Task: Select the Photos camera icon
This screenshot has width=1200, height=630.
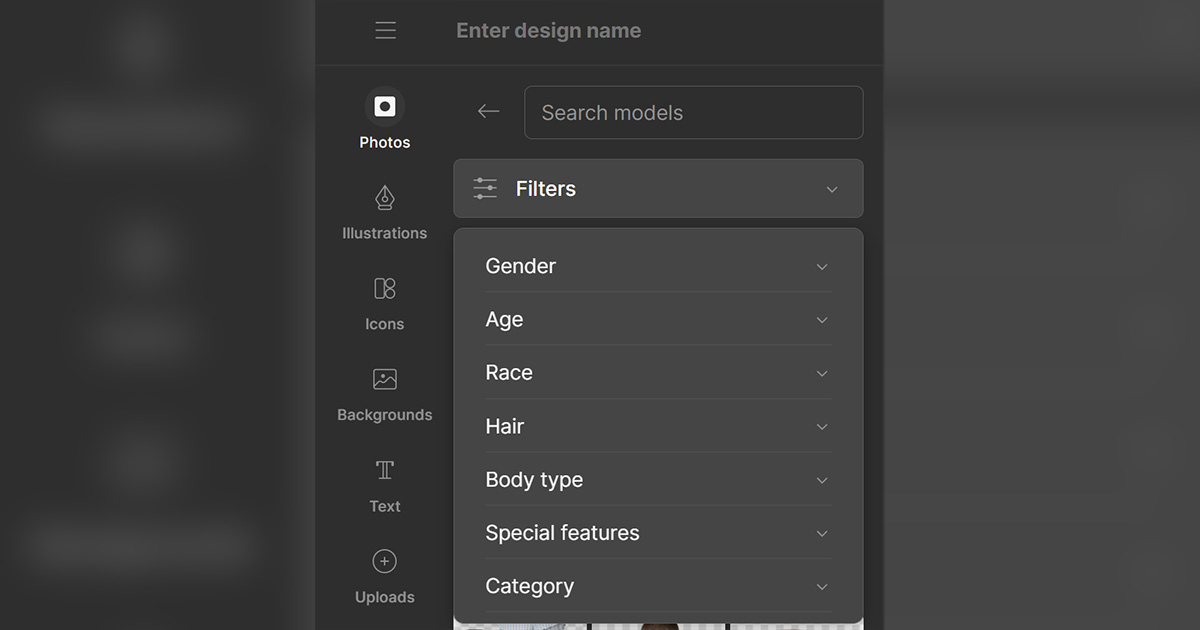Action: (385, 106)
